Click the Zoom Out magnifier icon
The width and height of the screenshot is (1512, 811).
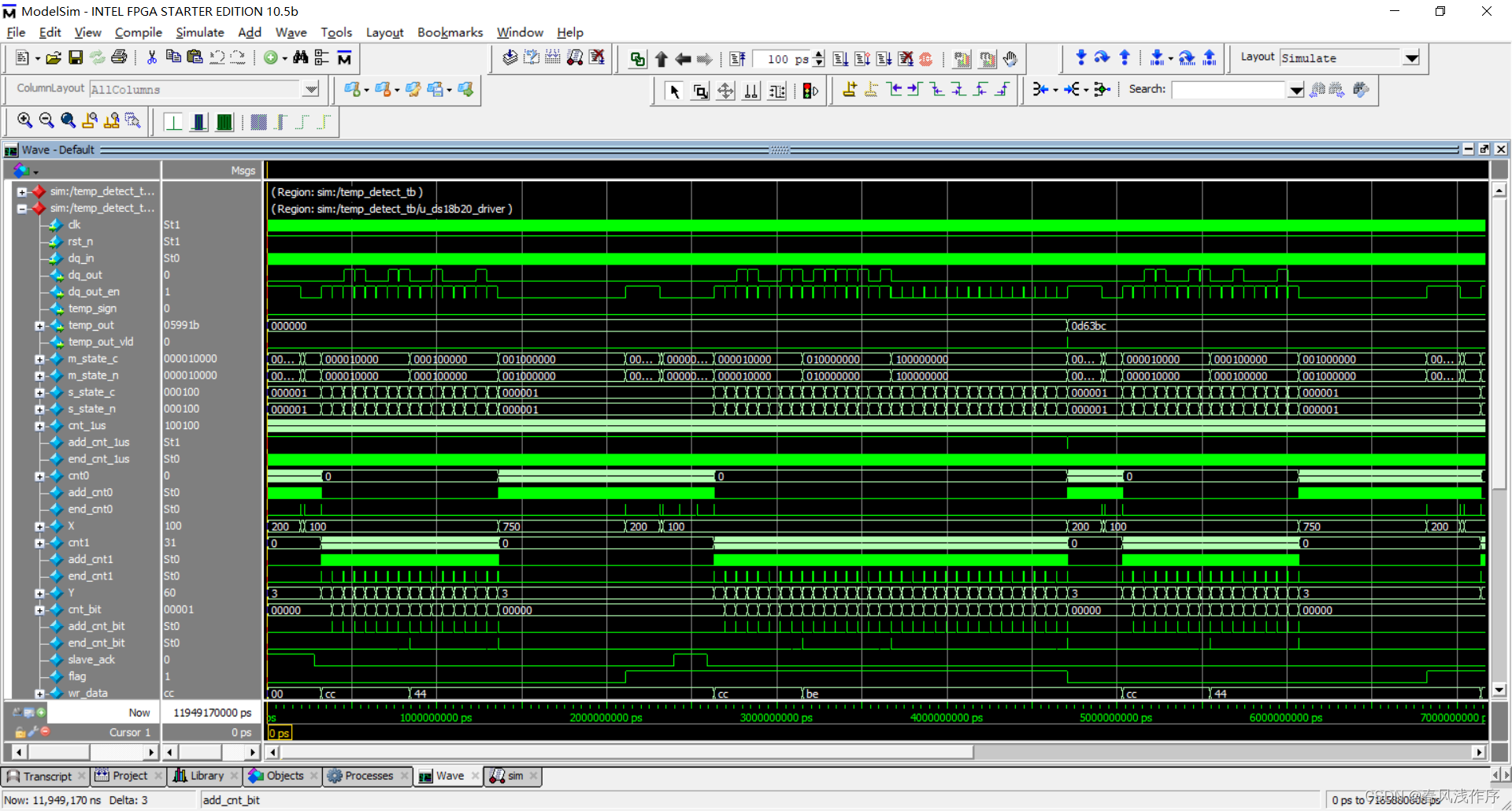(46, 120)
